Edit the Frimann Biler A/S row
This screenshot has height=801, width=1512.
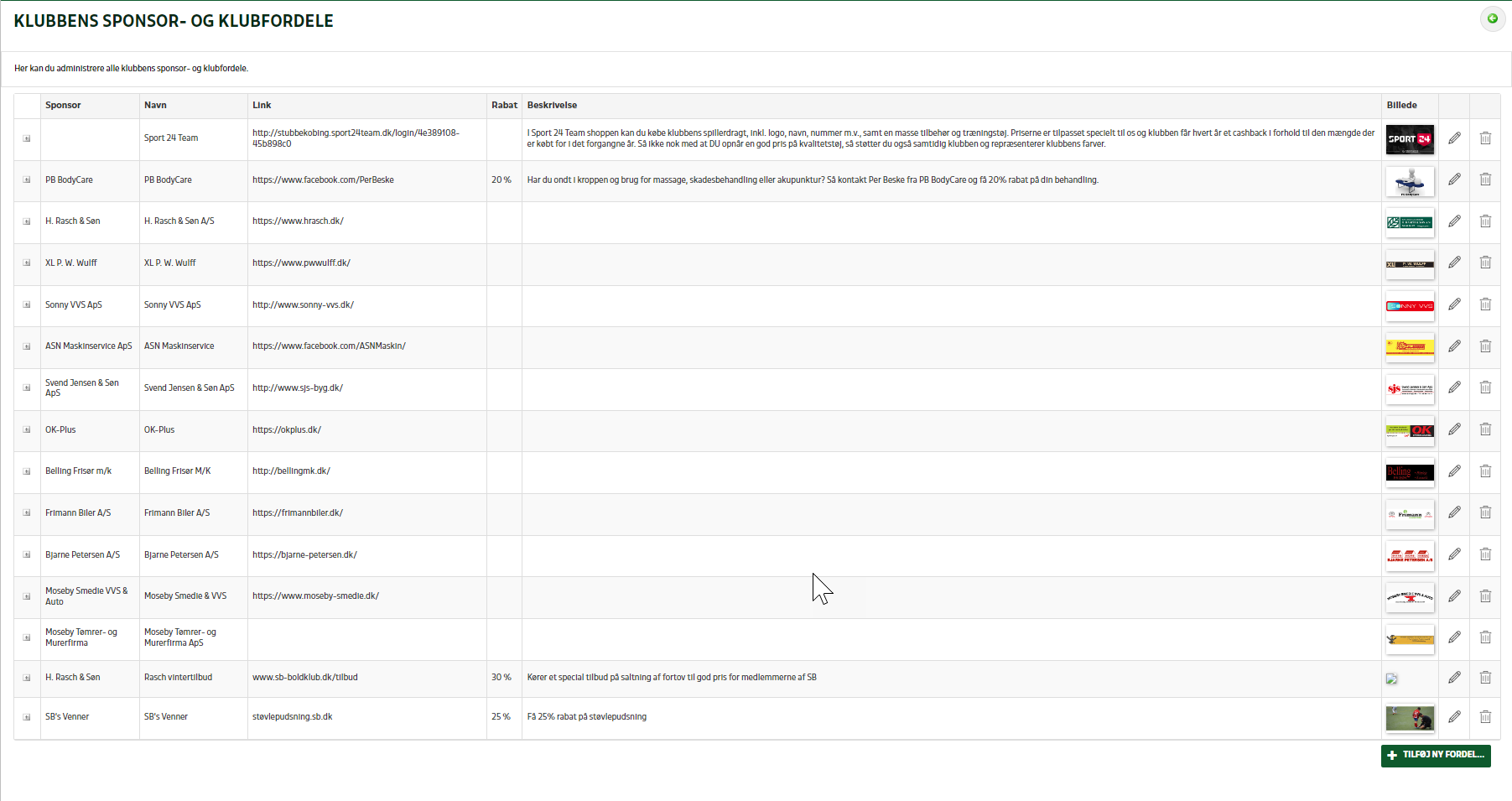point(1454,512)
